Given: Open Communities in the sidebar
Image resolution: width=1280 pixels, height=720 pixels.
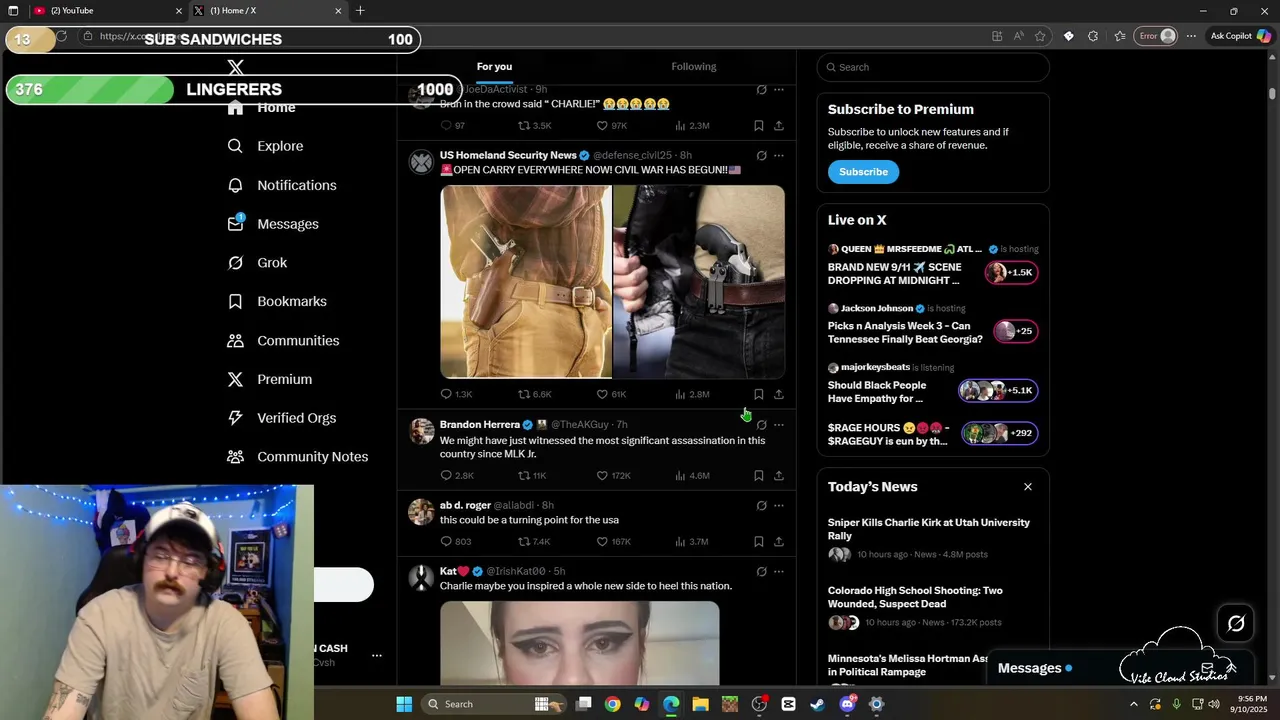Looking at the screenshot, I should tap(283, 341).
